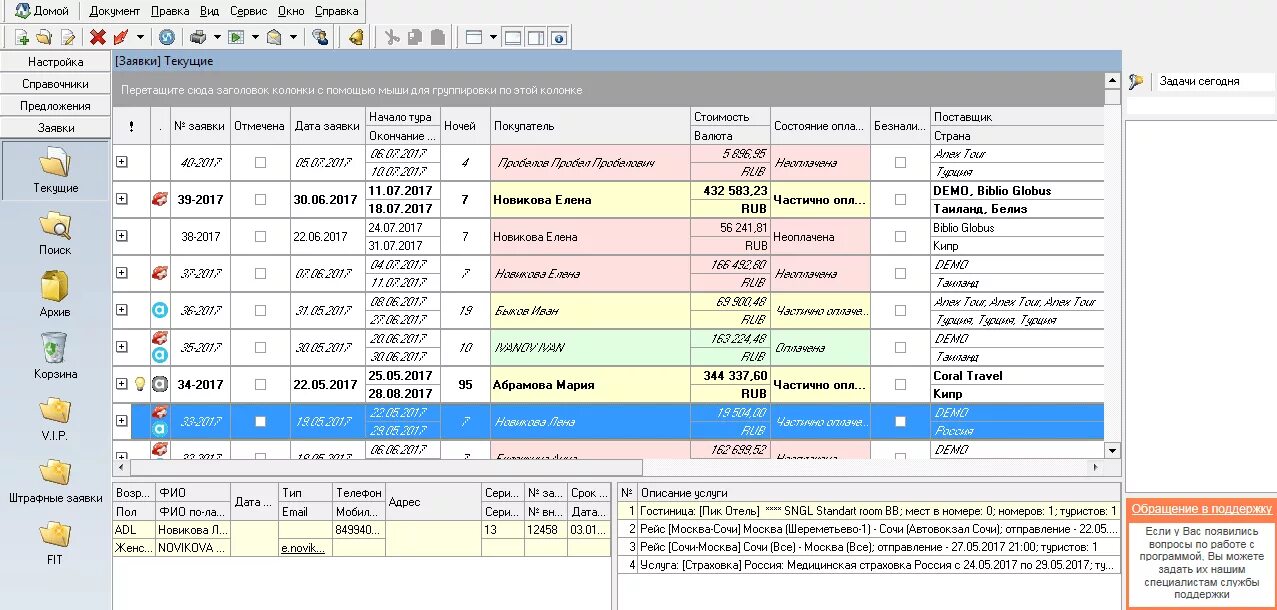Open the Сервис menu
The height and width of the screenshot is (610, 1277).
(x=248, y=11)
